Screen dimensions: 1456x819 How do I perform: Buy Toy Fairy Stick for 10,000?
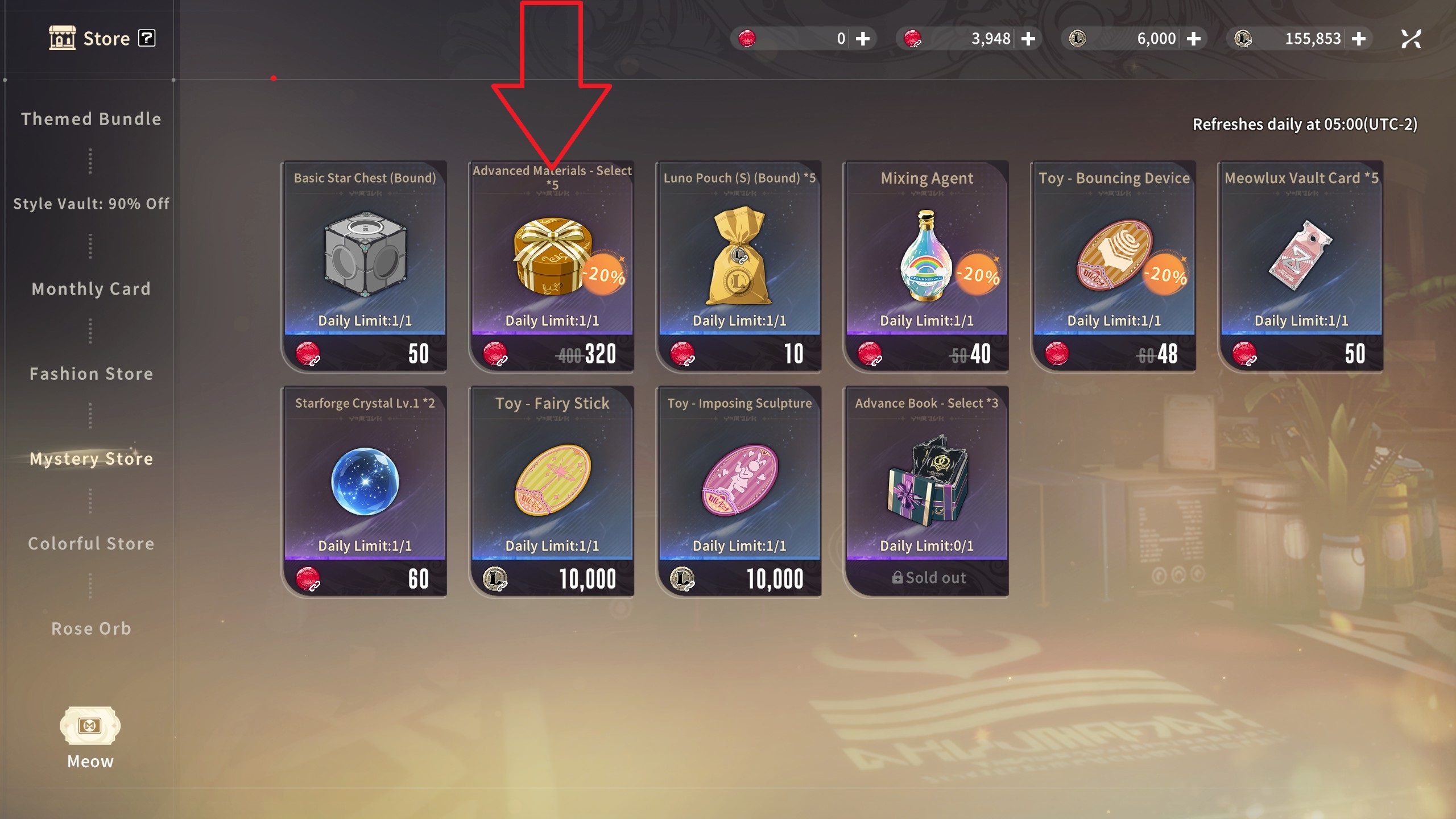pyautogui.click(x=552, y=578)
